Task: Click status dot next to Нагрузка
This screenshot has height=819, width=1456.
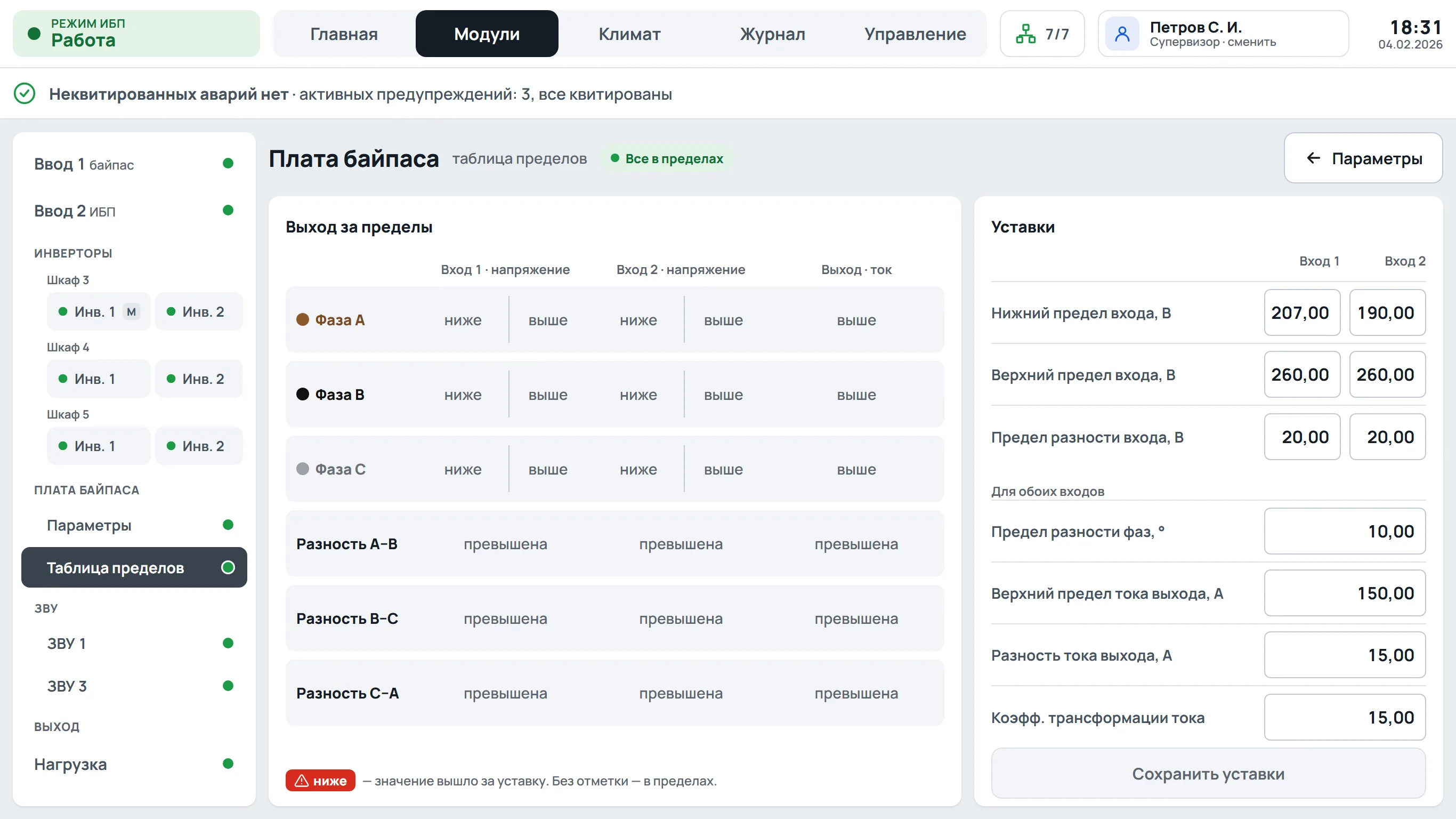Action: tap(228, 764)
